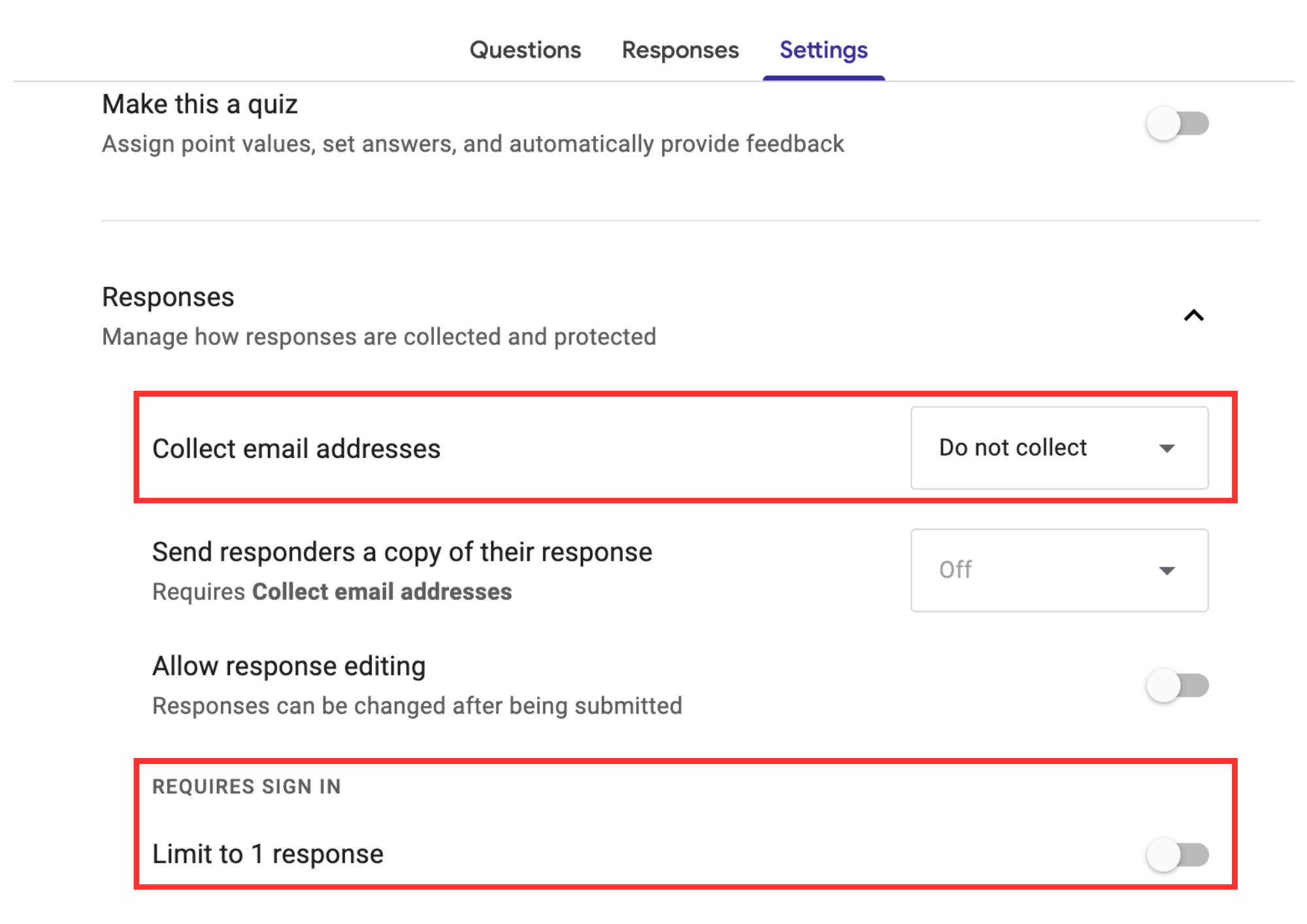Click the Responses section heading

(168, 297)
